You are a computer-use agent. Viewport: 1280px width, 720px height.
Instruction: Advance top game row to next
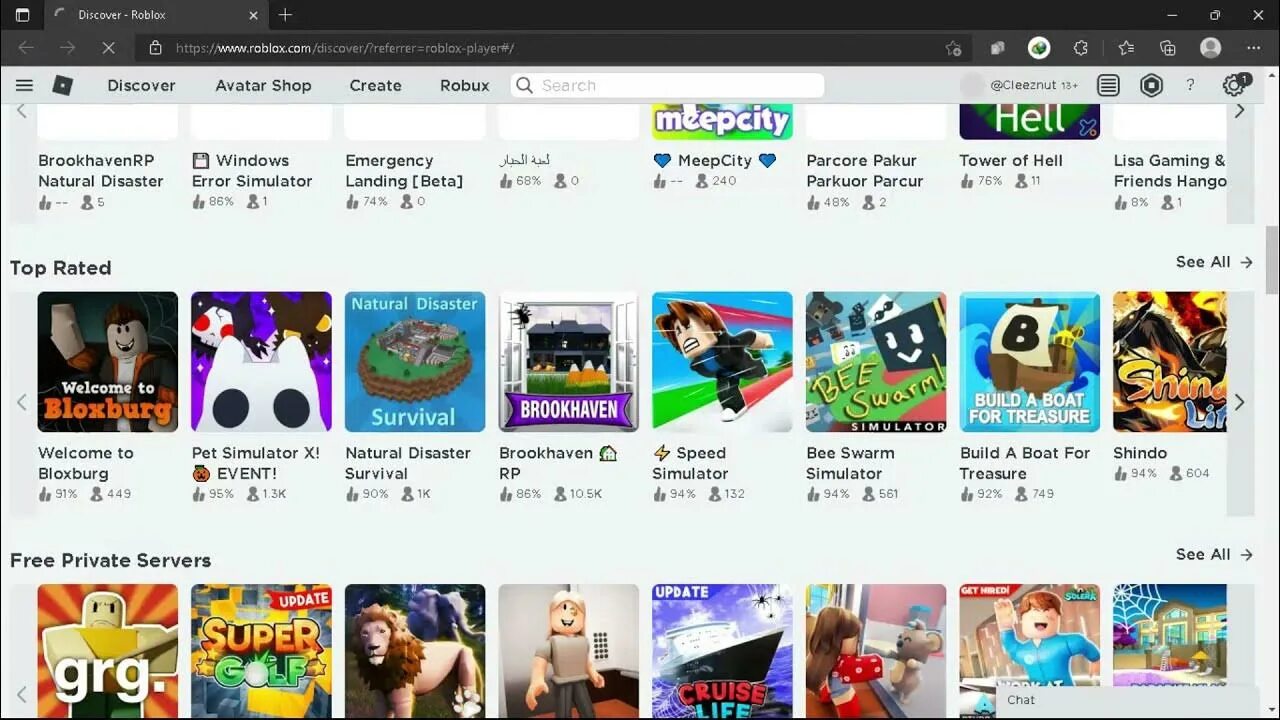(x=1240, y=111)
